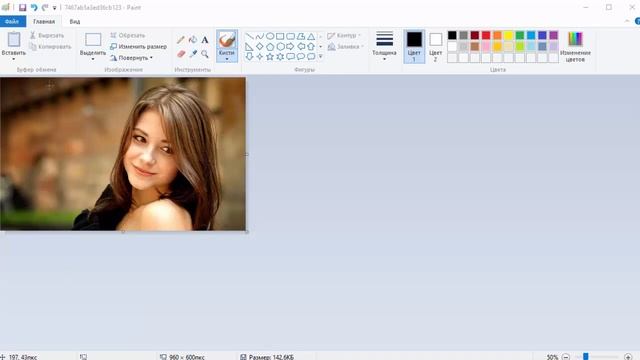Switch to the Вид tab

pos(75,21)
